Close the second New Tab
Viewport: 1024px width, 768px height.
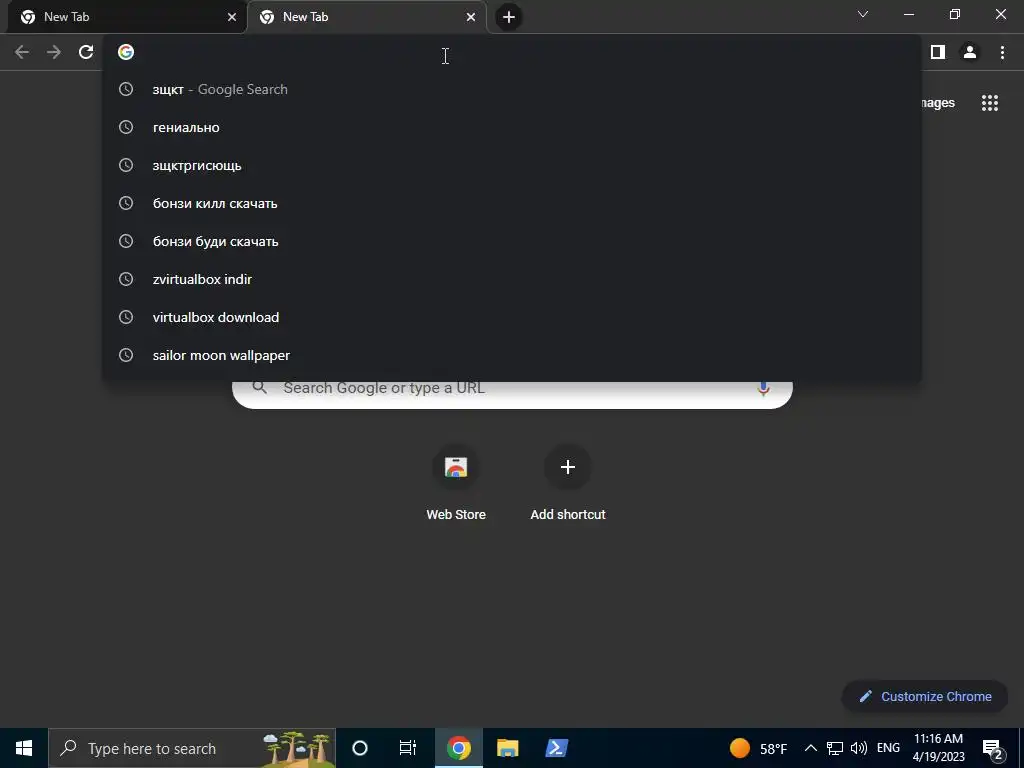coord(471,17)
